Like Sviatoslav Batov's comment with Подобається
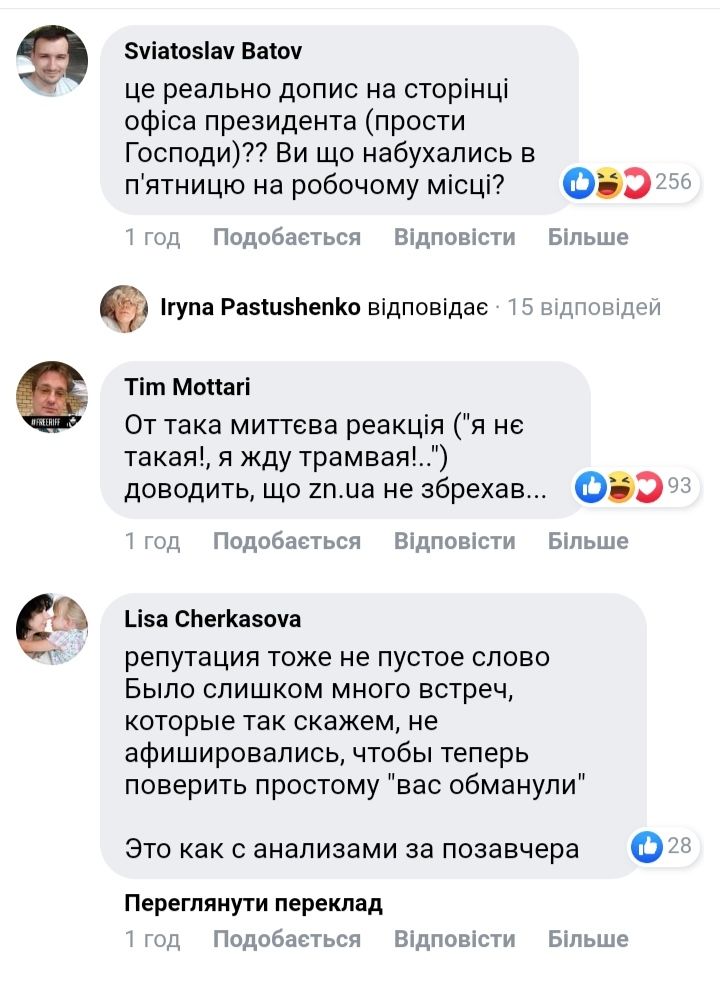Viewport: 720px width, 983px height. click(286, 237)
